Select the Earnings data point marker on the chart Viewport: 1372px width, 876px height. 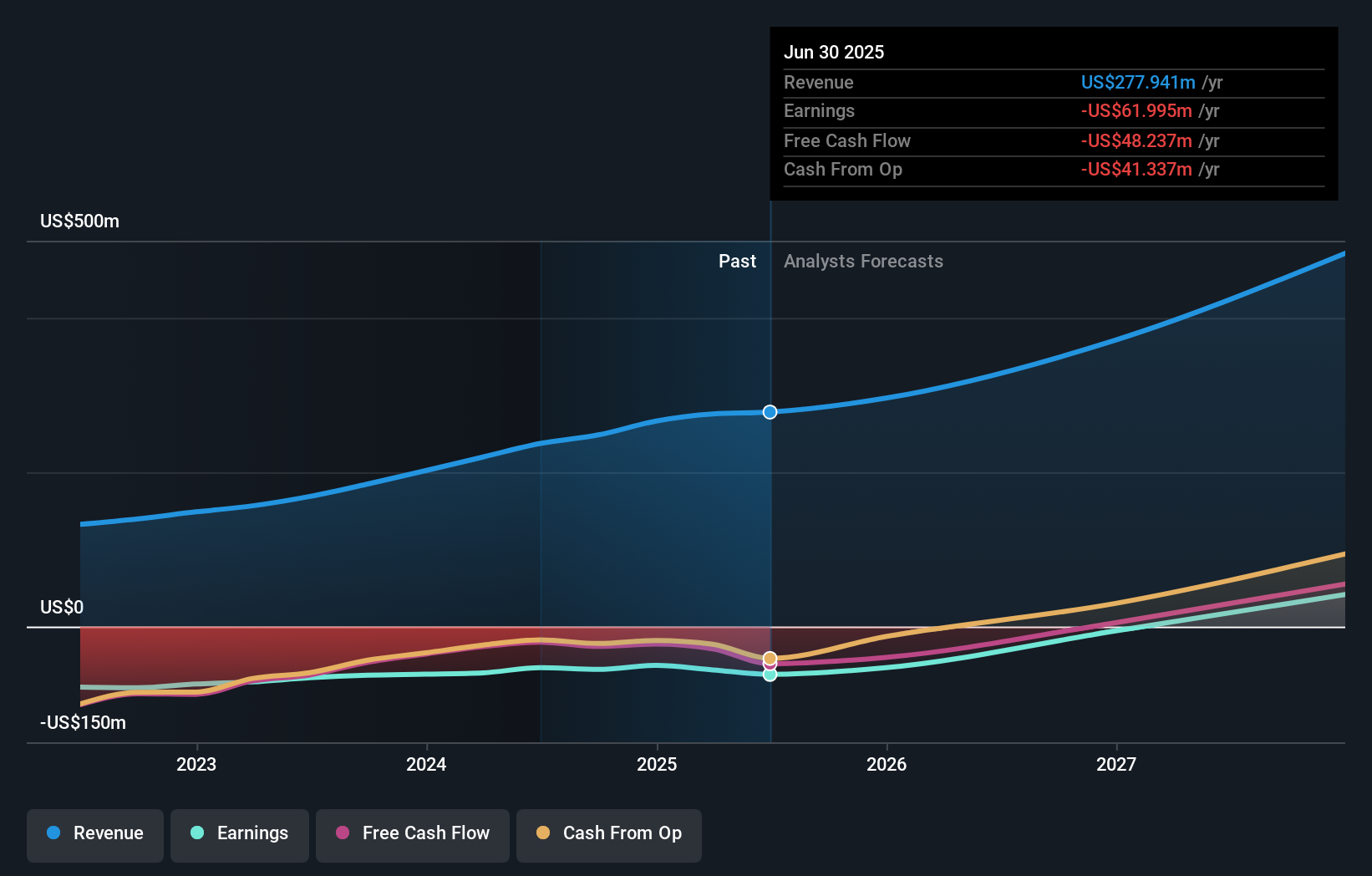[770, 674]
